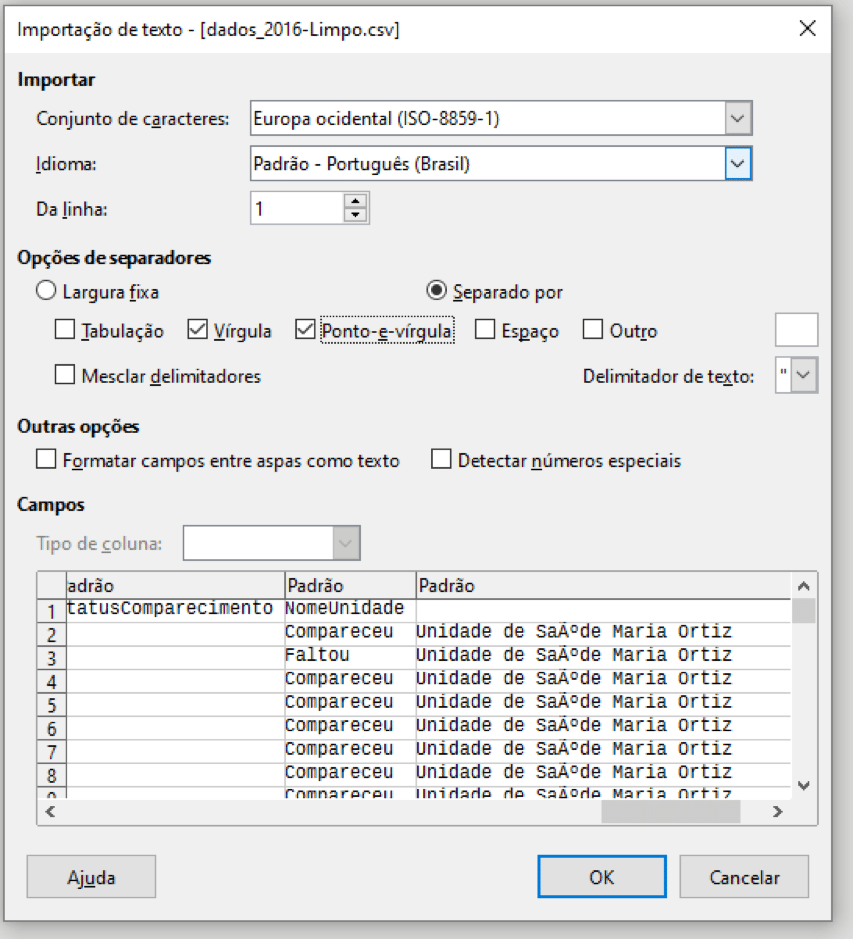Click the preview scroll down arrow
The image size is (853, 939).
click(804, 785)
